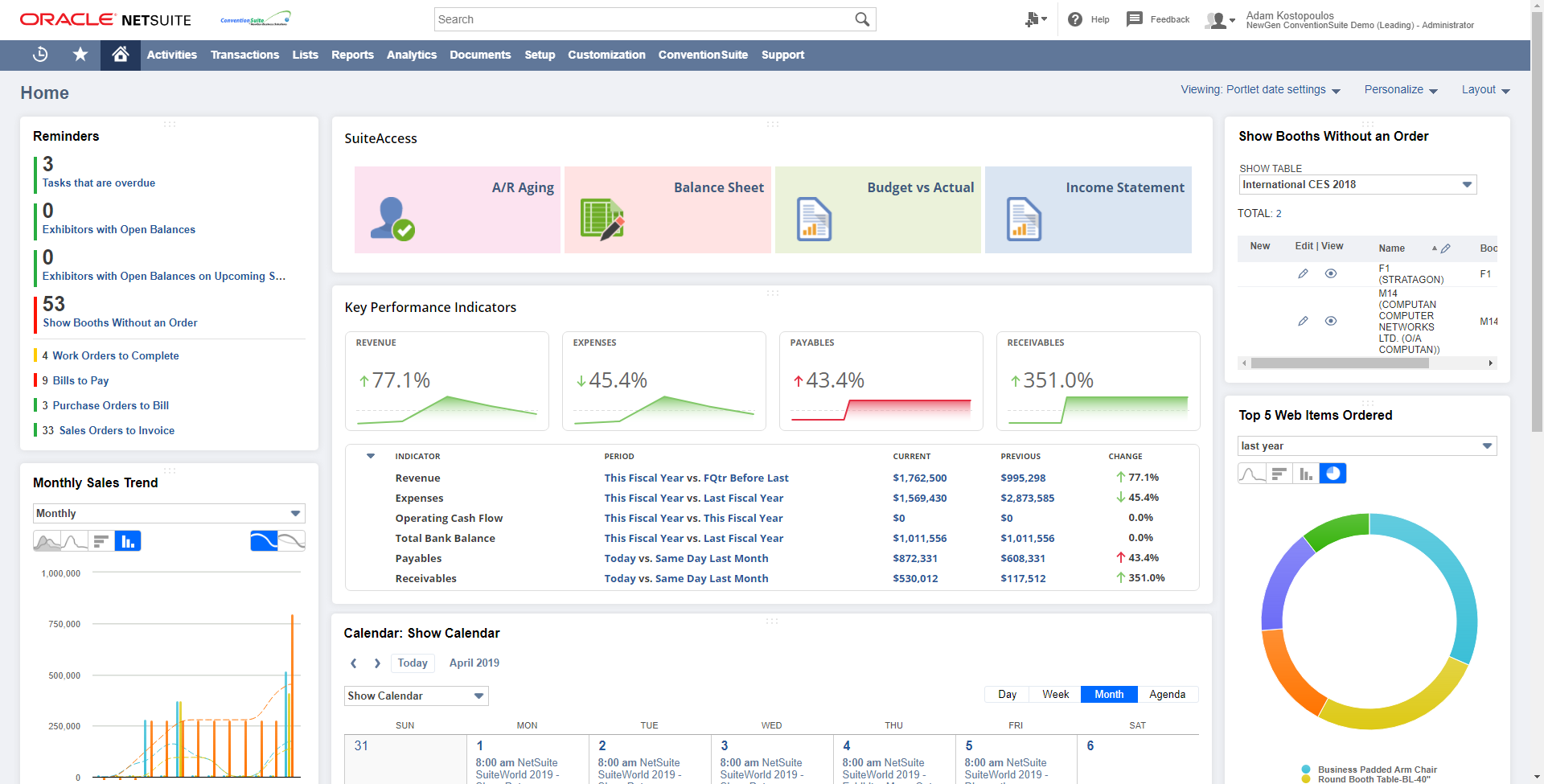The height and width of the screenshot is (784, 1544).
Task: Switch calendar to Week view
Action: 1055,694
